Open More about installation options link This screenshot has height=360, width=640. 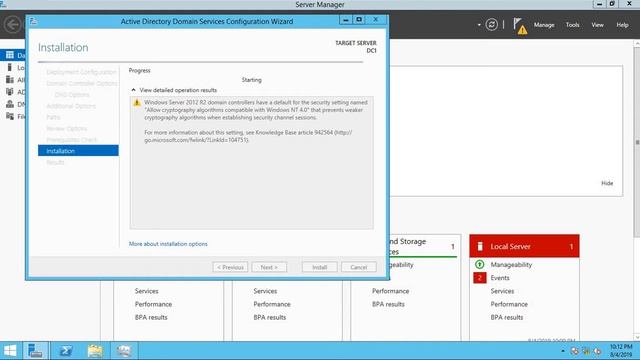[x=168, y=244]
